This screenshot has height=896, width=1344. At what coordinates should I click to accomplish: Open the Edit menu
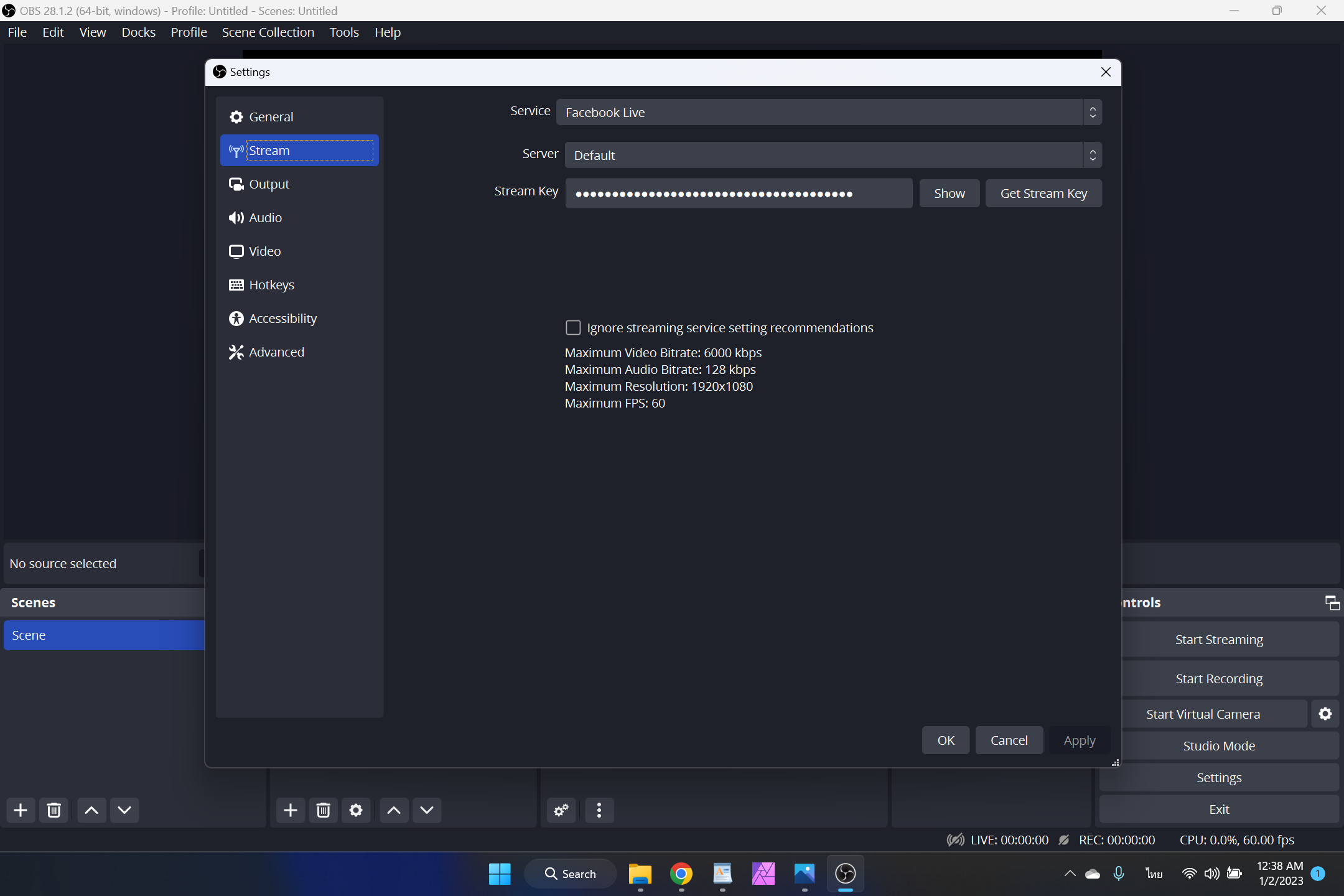53,32
